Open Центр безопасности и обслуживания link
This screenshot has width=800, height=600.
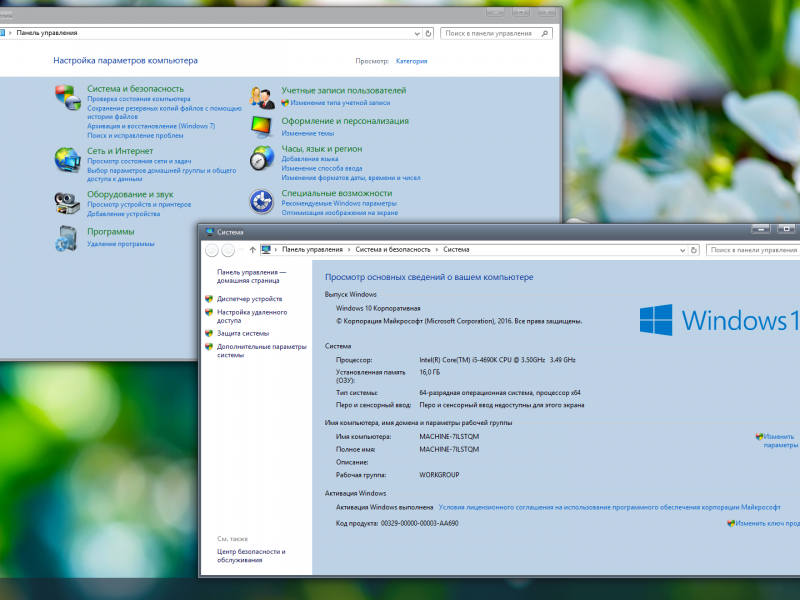251,556
